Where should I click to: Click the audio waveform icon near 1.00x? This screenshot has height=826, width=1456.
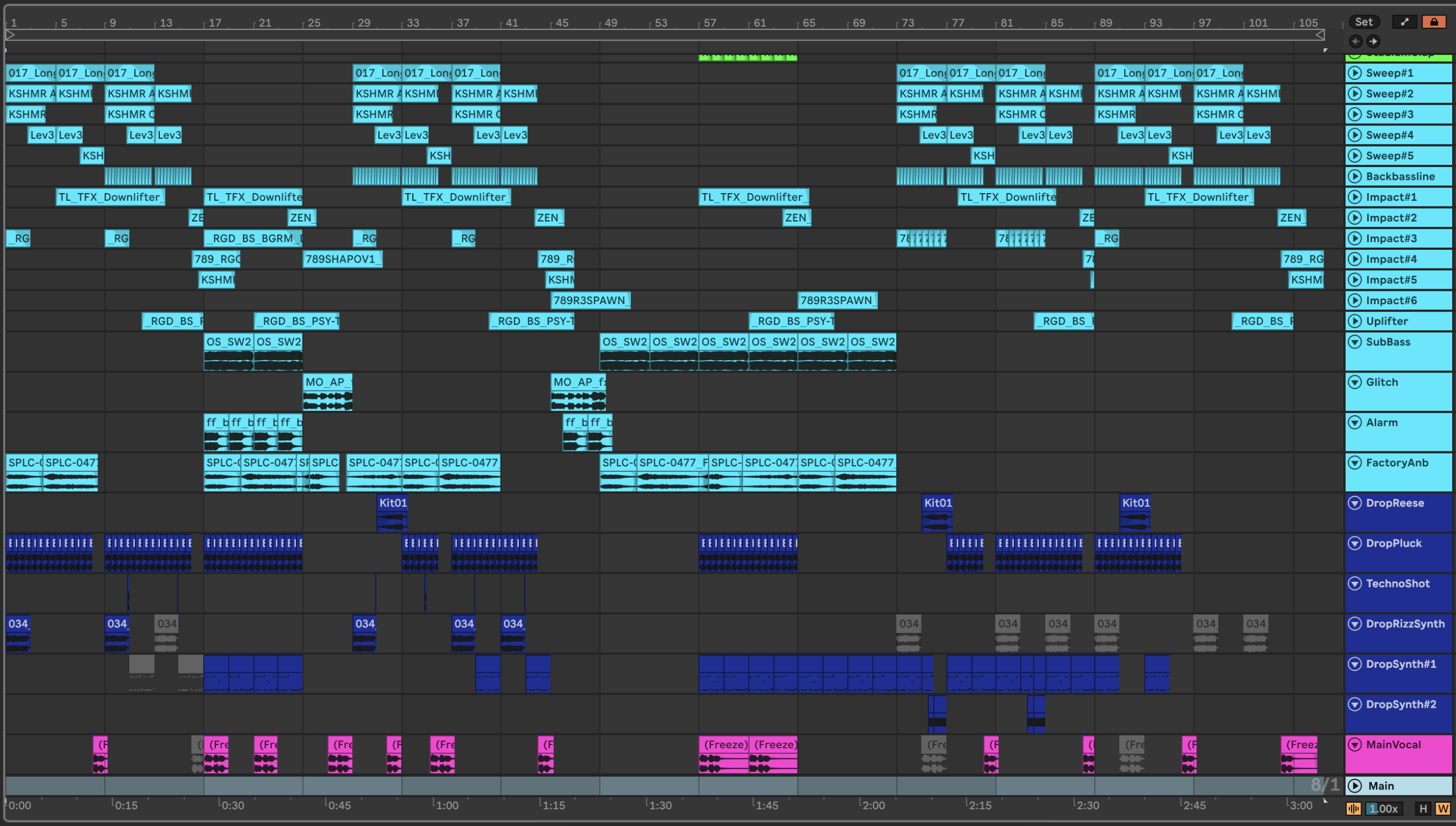(x=1353, y=808)
